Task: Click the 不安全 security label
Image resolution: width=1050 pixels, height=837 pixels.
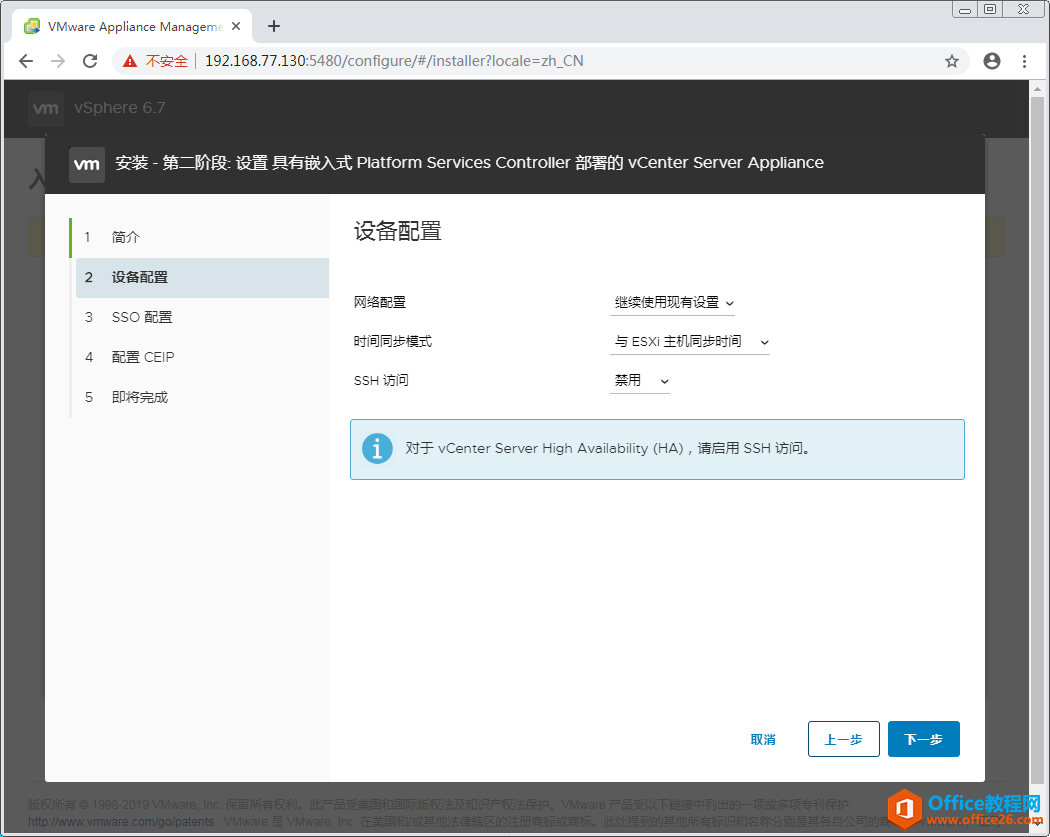Action: coord(166,61)
